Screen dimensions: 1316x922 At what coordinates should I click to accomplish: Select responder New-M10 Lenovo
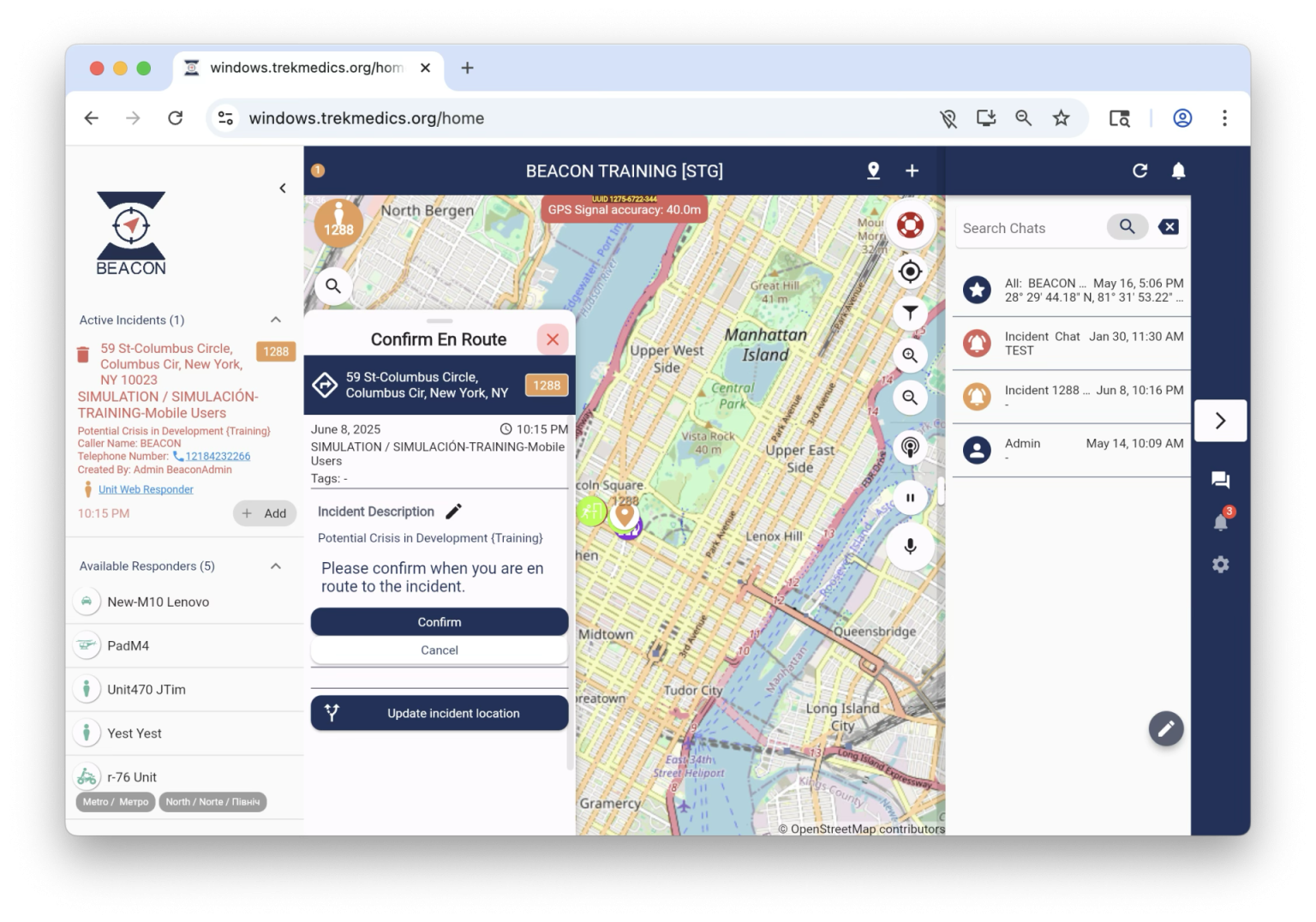(x=184, y=602)
